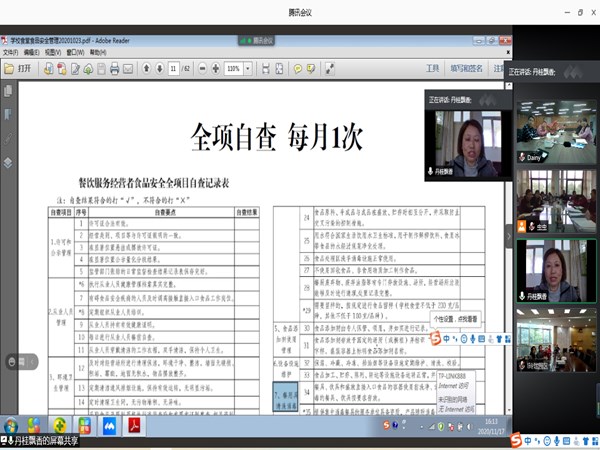Collapse the participant video panel with arrow
This screenshot has height=450, width=600.
[508, 236]
